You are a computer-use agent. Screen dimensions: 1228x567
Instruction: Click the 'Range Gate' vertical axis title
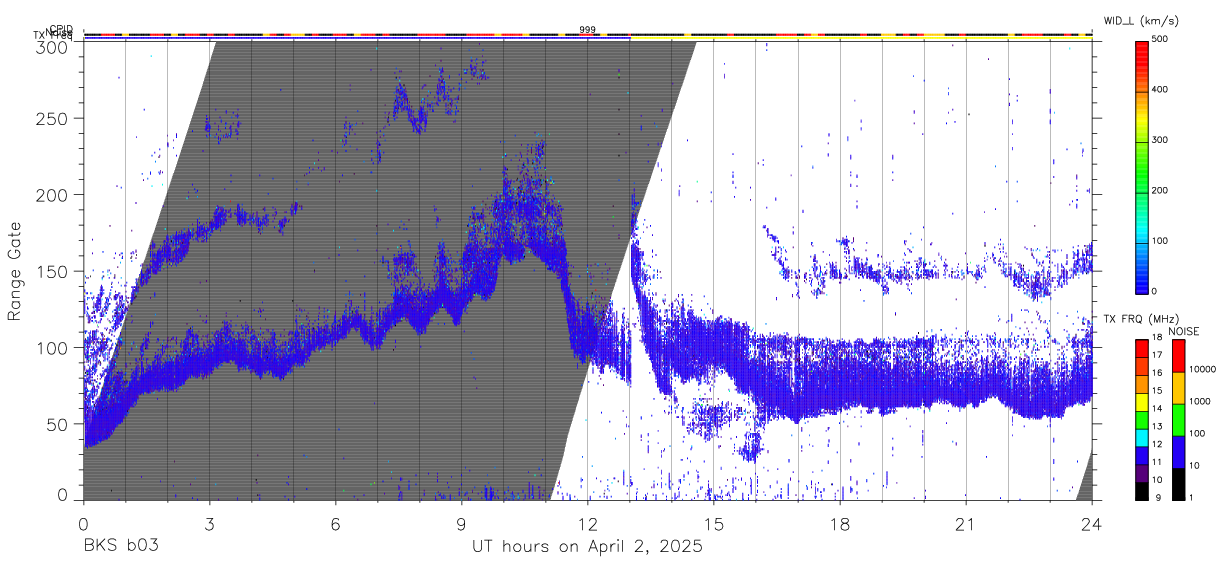coord(15,272)
